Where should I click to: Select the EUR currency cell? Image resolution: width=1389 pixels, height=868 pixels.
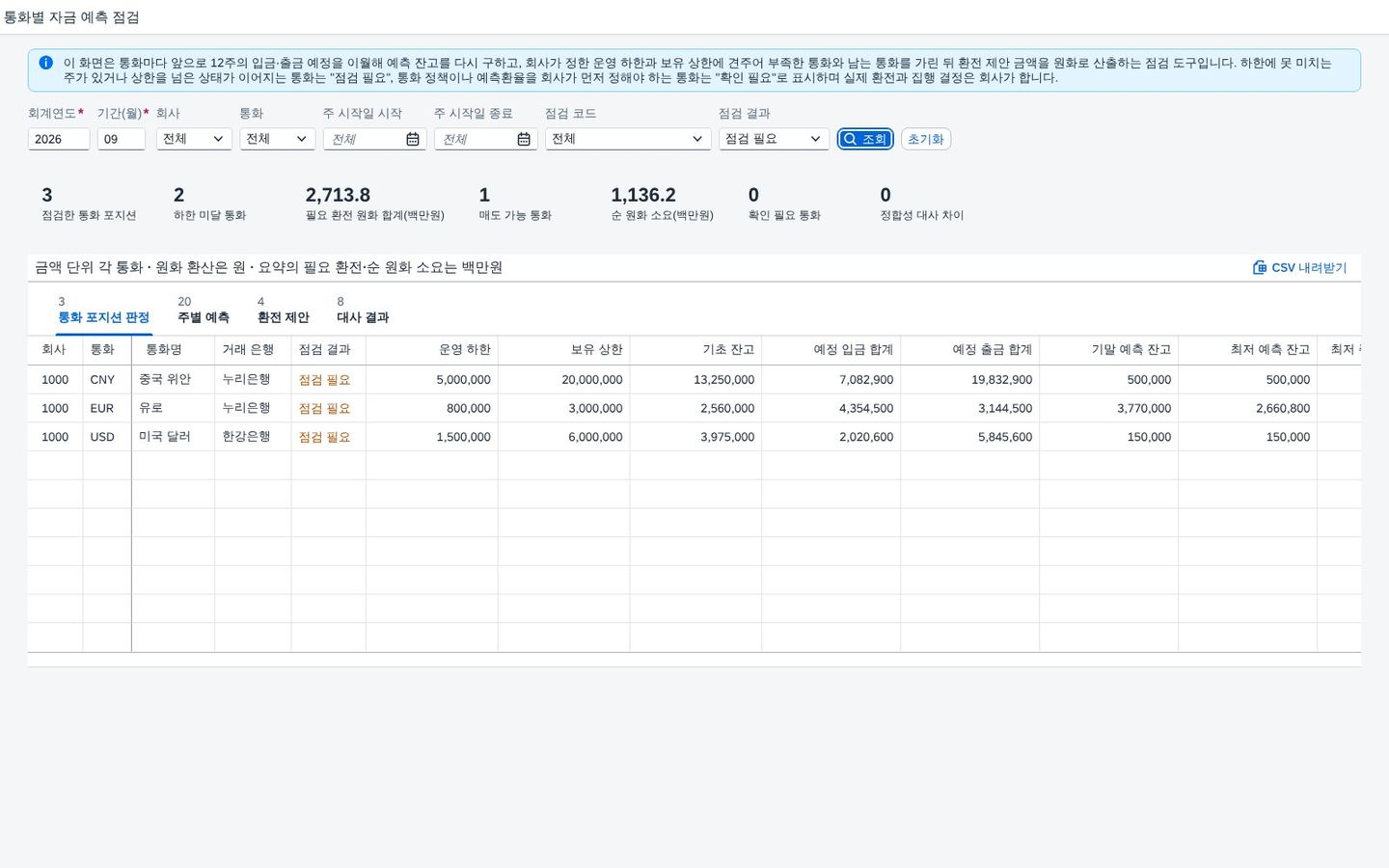pos(107,408)
